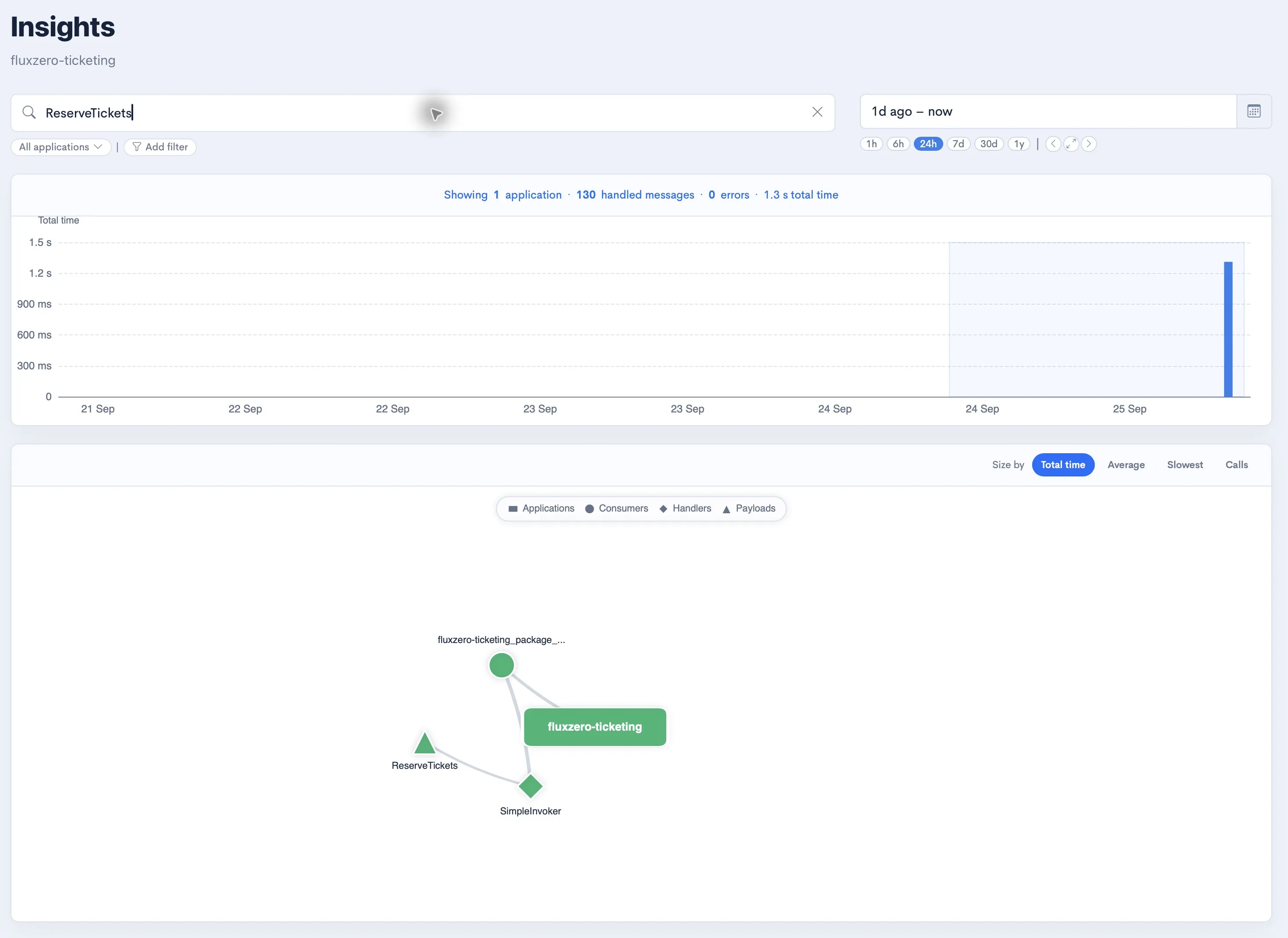Image resolution: width=1288 pixels, height=938 pixels.
Task: Click the 'ReserveTickets' node label
Action: (424, 766)
